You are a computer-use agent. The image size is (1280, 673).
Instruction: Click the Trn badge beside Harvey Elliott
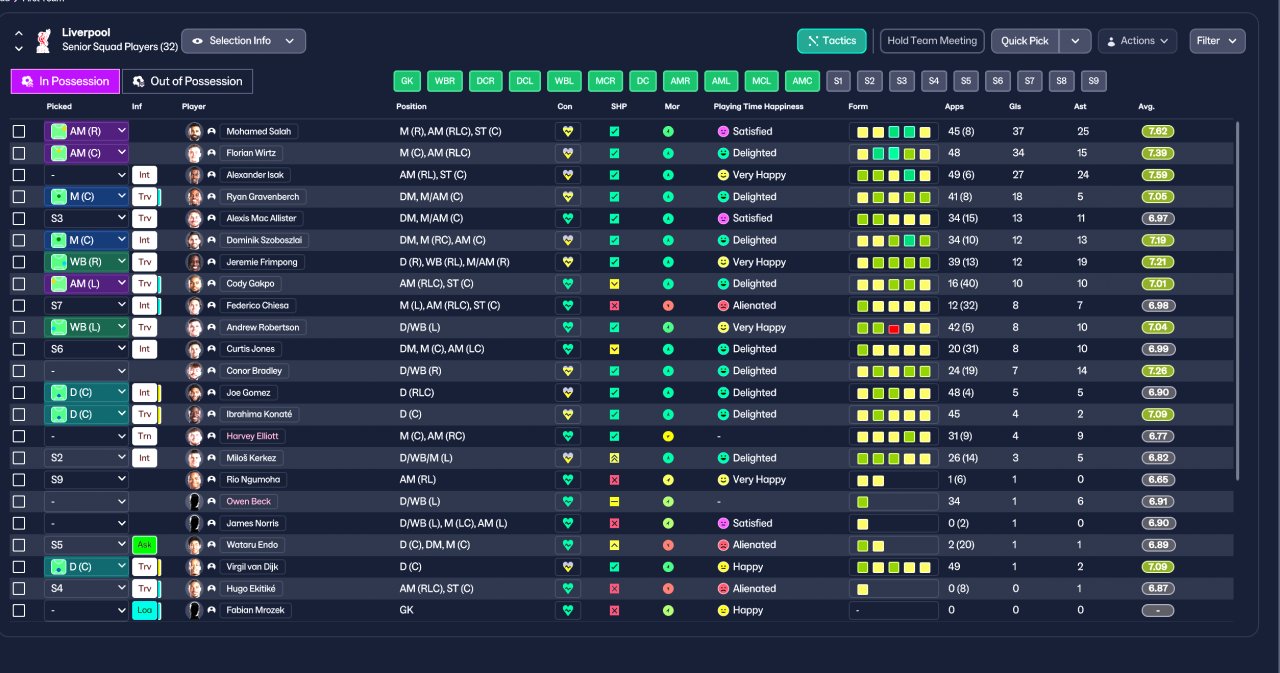[x=144, y=436]
